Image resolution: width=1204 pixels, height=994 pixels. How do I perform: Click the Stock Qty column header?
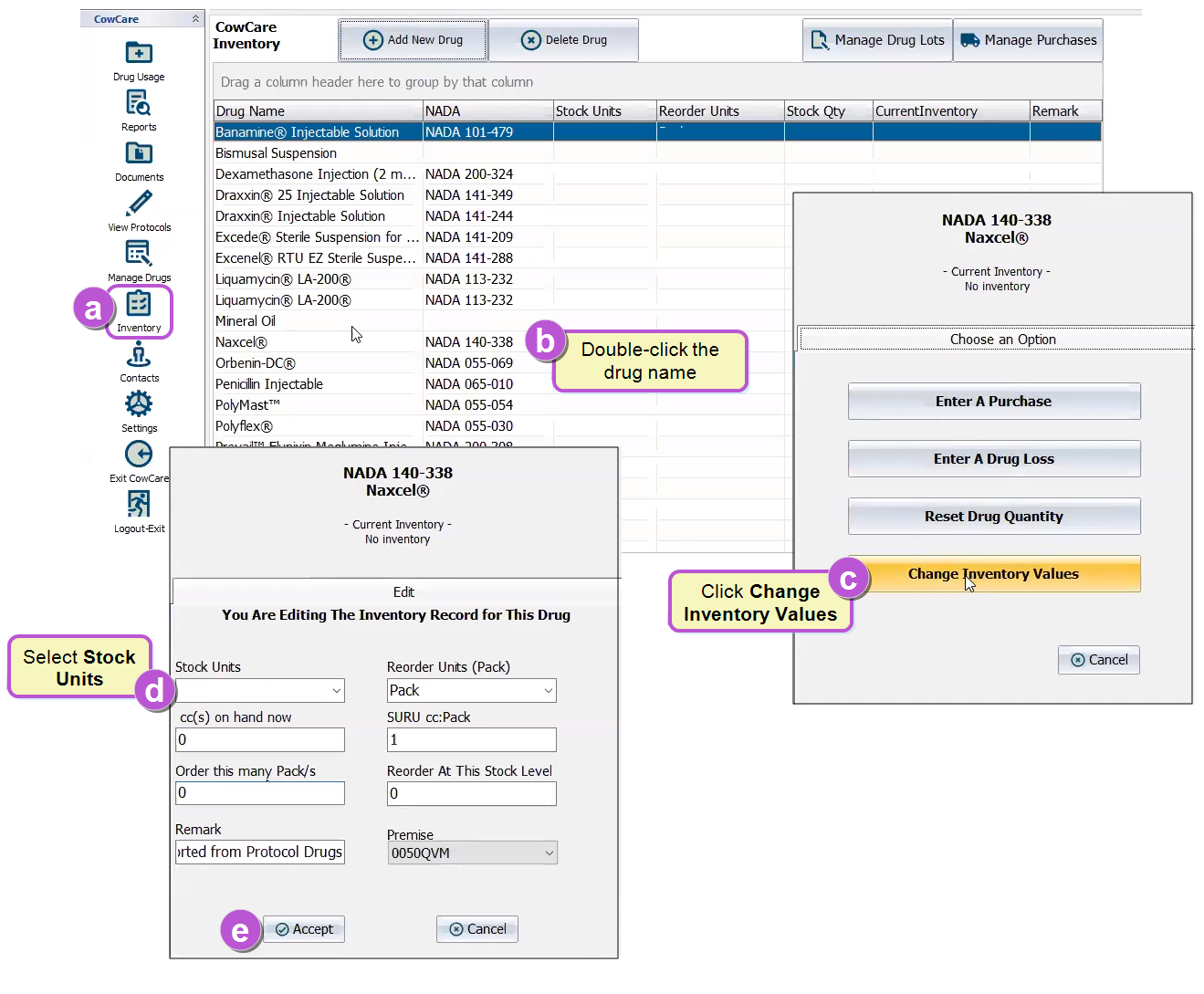coord(829,110)
